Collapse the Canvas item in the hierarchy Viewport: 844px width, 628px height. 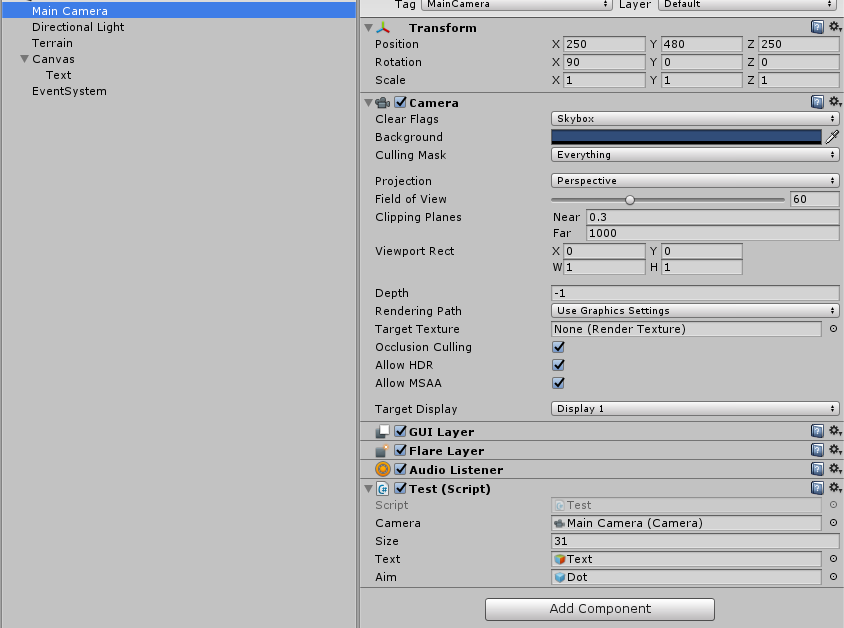point(23,59)
